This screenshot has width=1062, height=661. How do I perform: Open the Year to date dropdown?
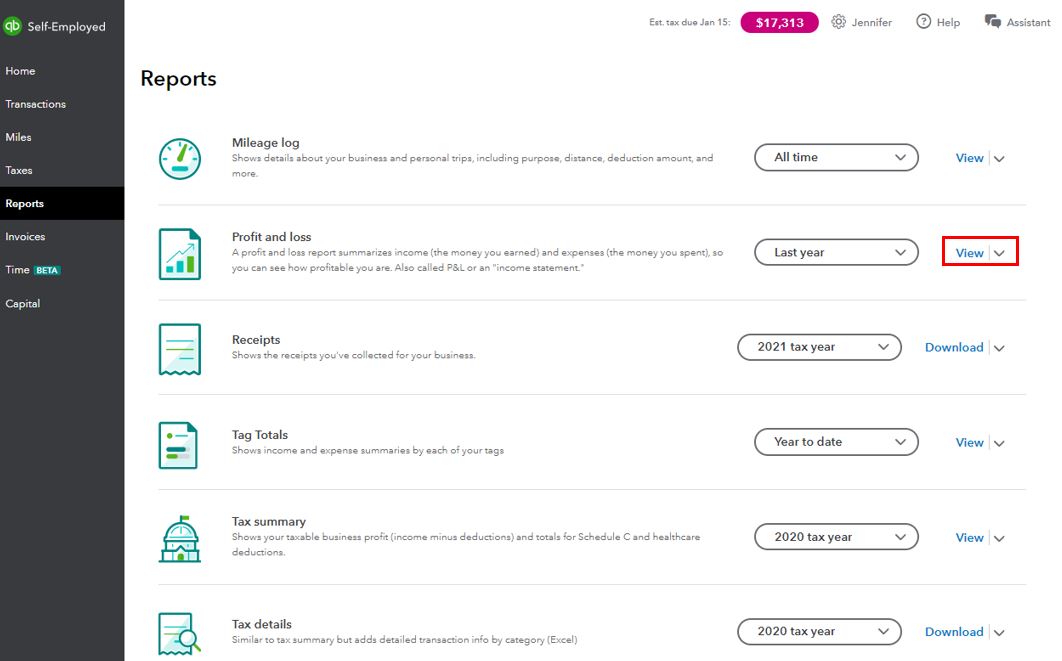(x=836, y=442)
